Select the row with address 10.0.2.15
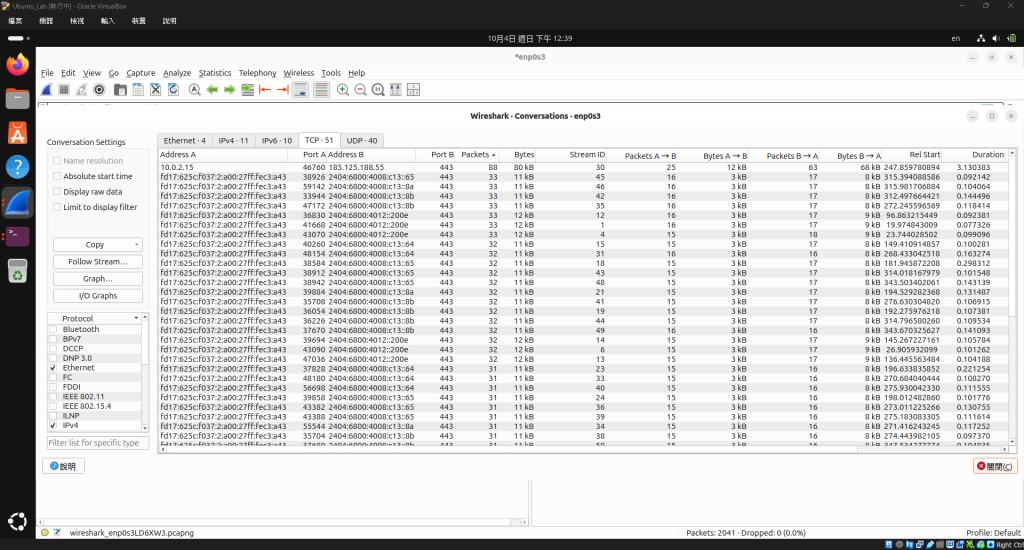The height and width of the screenshot is (550, 1024). tap(583, 167)
